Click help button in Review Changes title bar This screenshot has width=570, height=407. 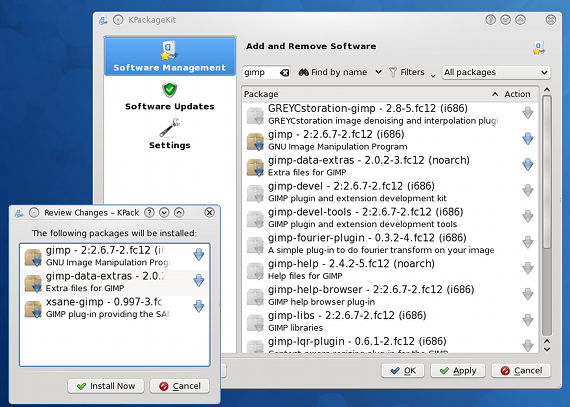149,213
